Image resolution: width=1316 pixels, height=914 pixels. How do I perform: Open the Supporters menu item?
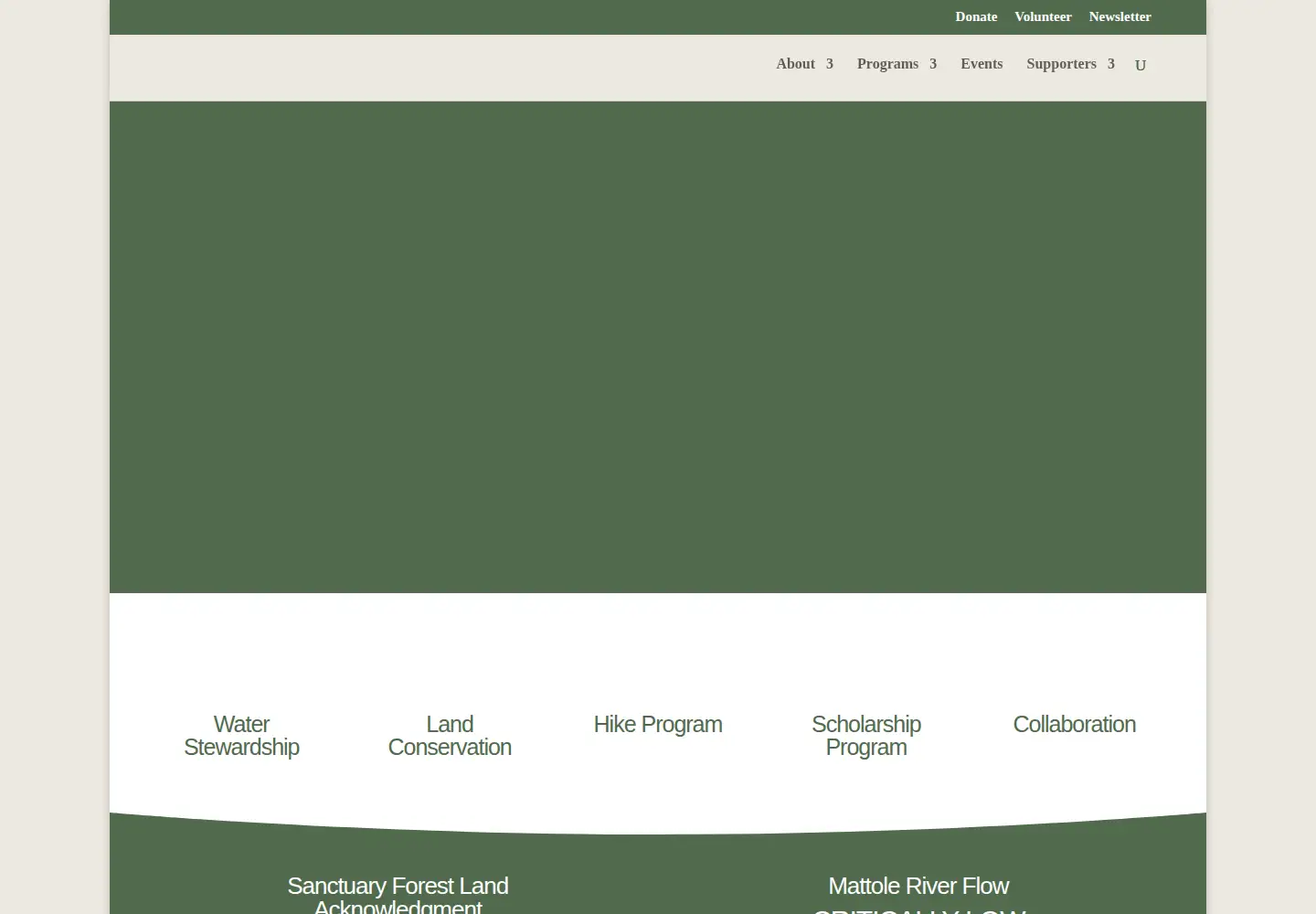(1061, 64)
